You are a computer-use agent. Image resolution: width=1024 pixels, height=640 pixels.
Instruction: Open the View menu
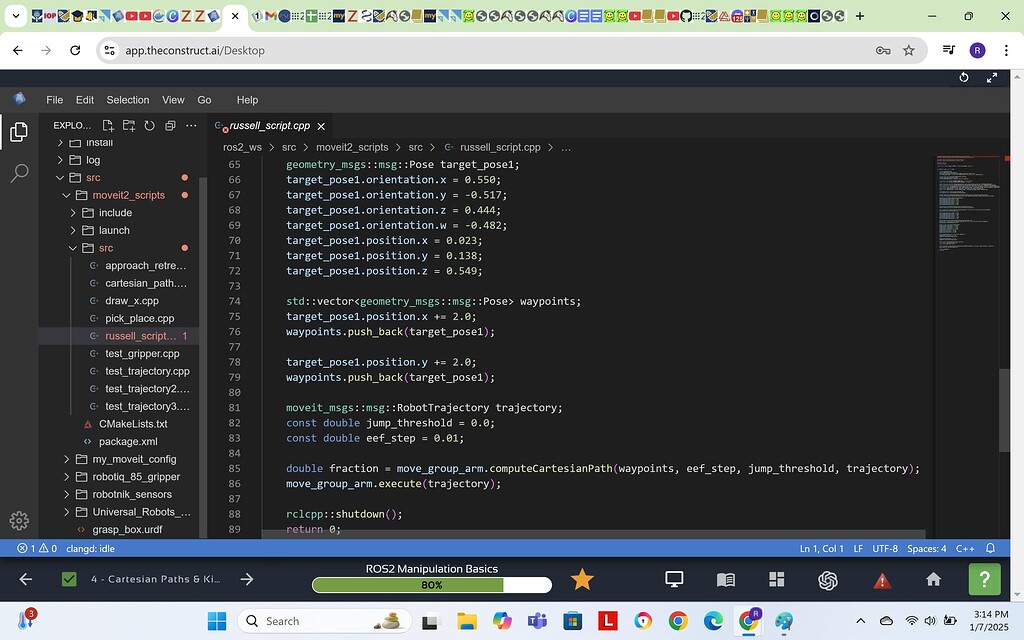[x=172, y=99]
